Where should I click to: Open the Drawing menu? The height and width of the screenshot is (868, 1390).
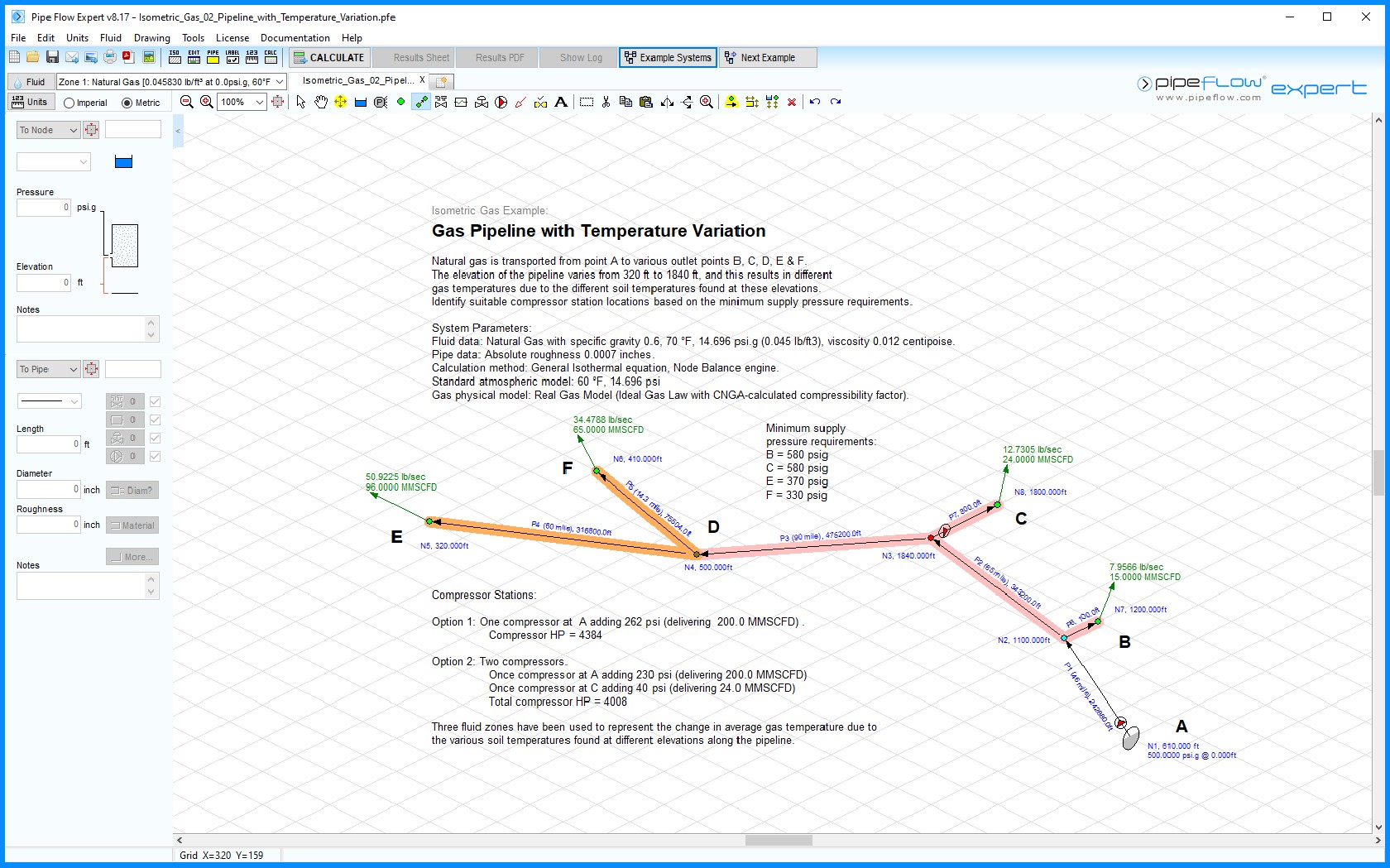point(152,38)
